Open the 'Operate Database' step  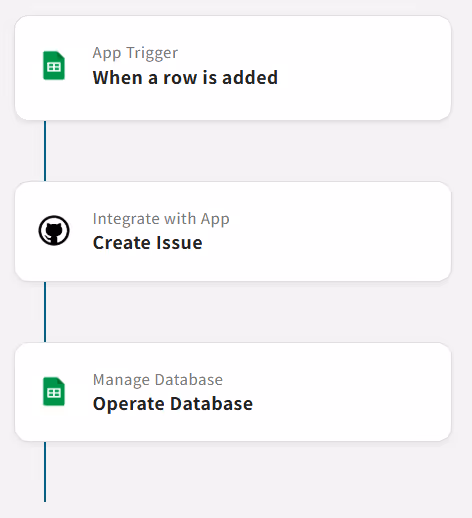pyautogui.click(x=233, y=392)
